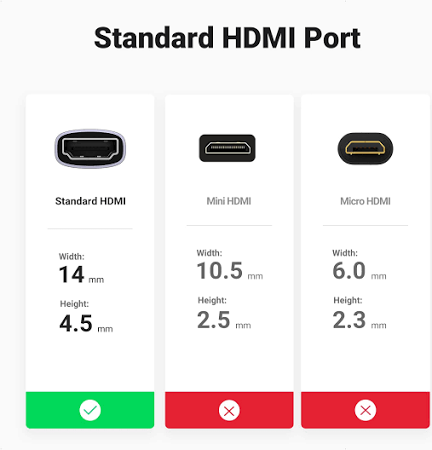Click the gold Micro HDMI port image
The height and width of the screenshot is (450, 432).
365,148
